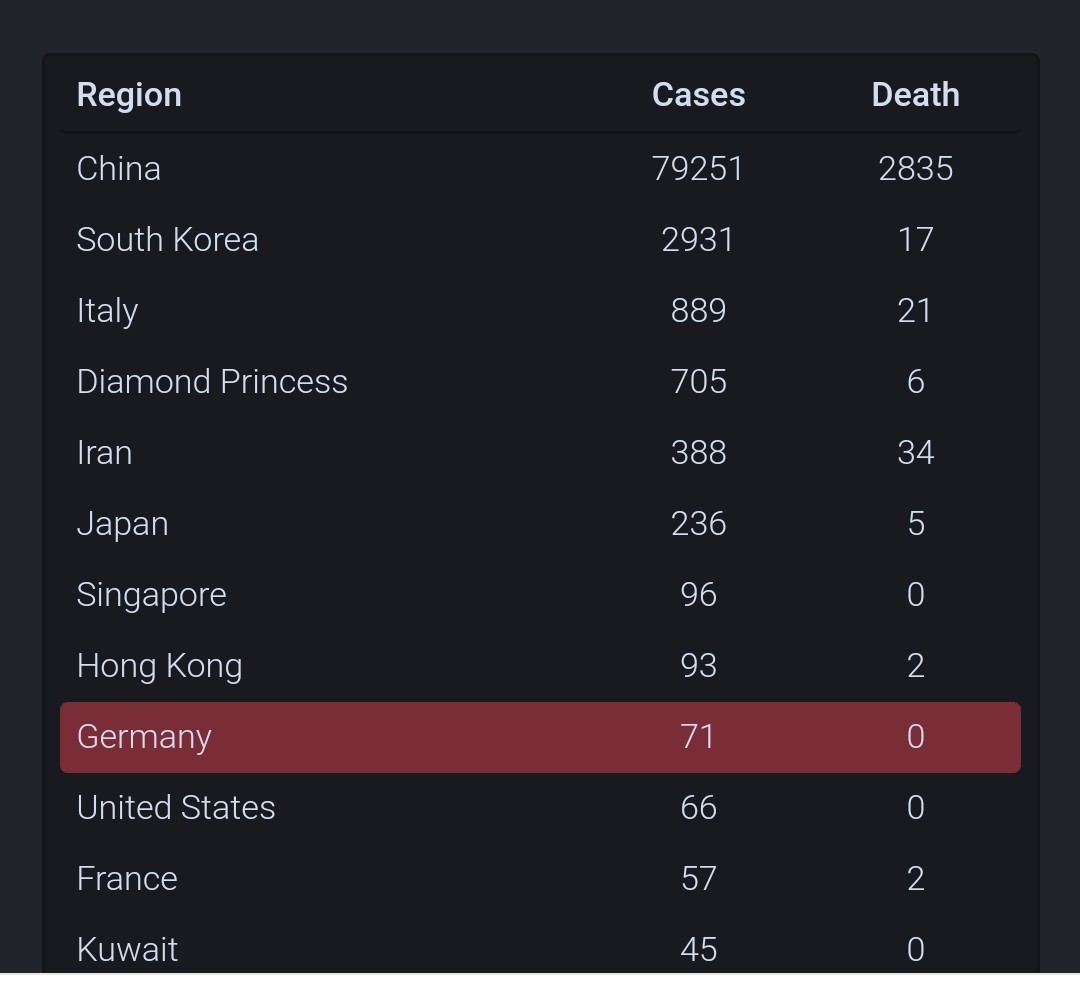
Task: Sort table by Region column header
Action: pyautogui.click(x=129, y=95)
